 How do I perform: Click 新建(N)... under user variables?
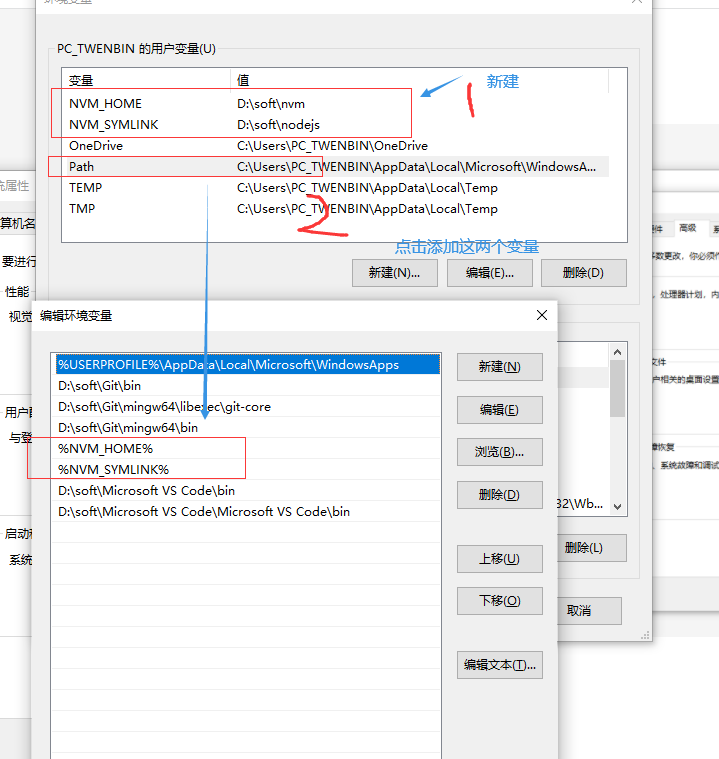(395, 273)
